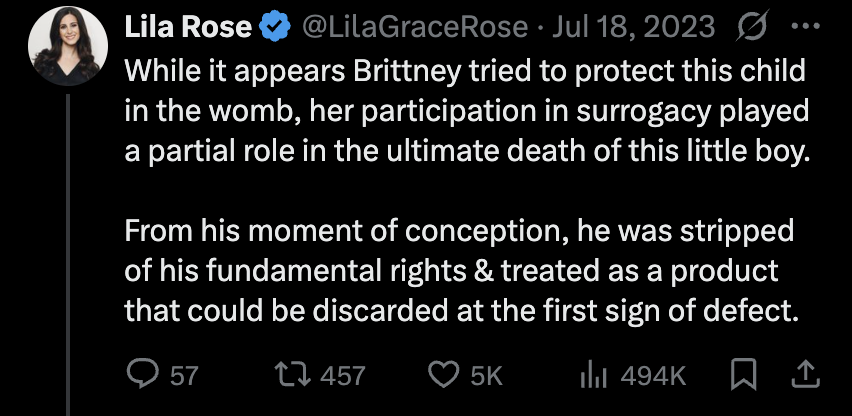Like the post with the heart icon

442,374
